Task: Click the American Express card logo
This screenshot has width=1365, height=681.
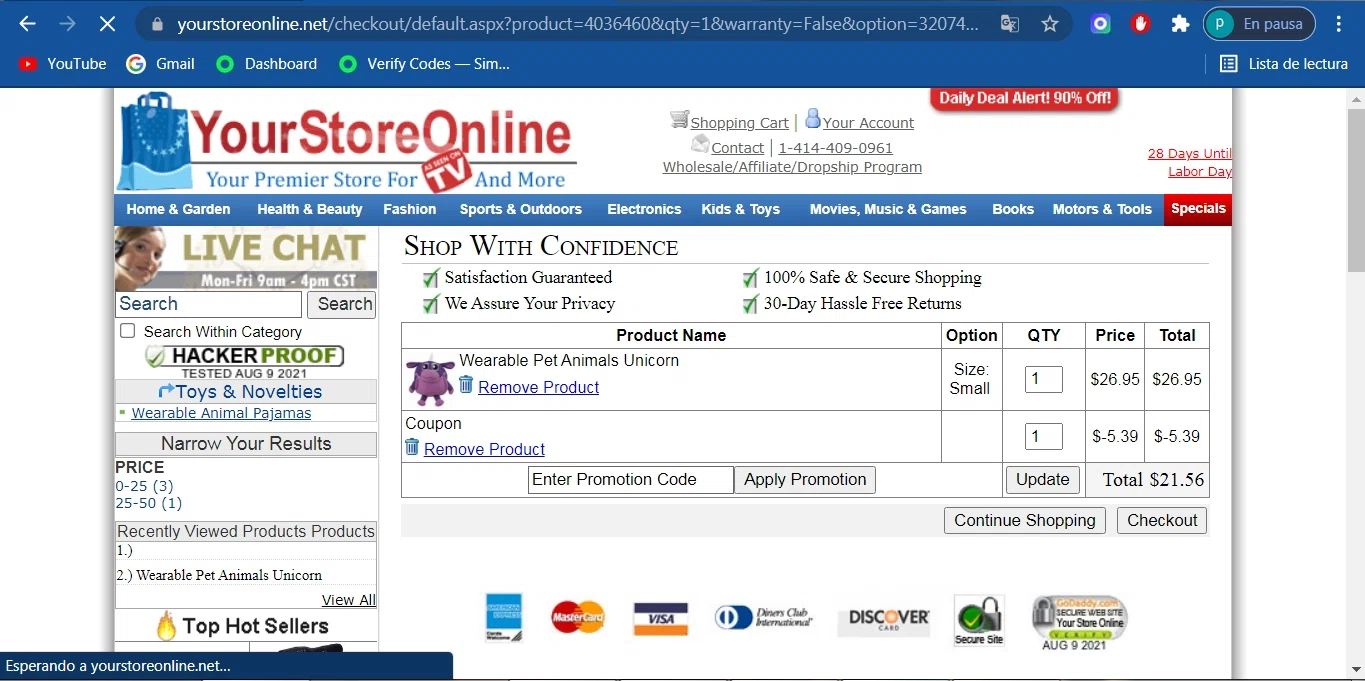Action: (503, 617)
